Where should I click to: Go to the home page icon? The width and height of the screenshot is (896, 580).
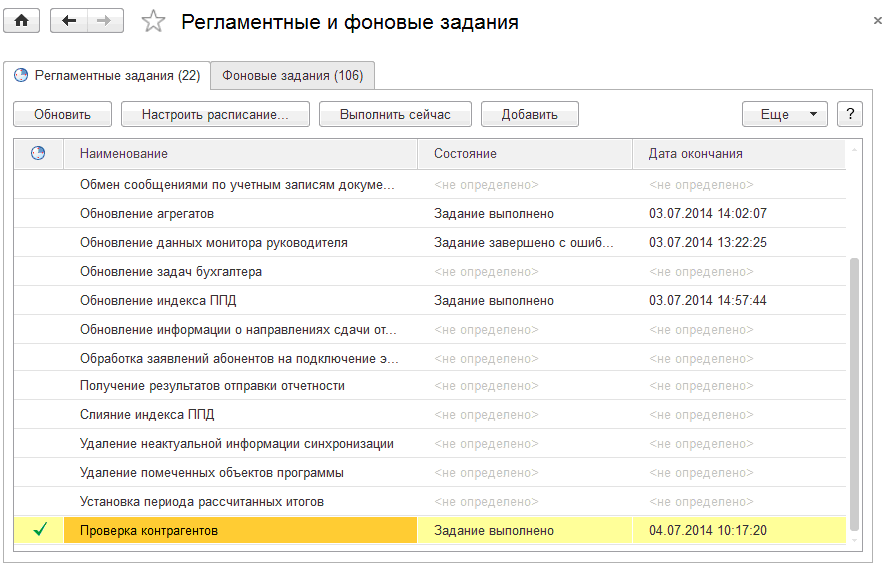pyautogui.click(x=22, y=21)
